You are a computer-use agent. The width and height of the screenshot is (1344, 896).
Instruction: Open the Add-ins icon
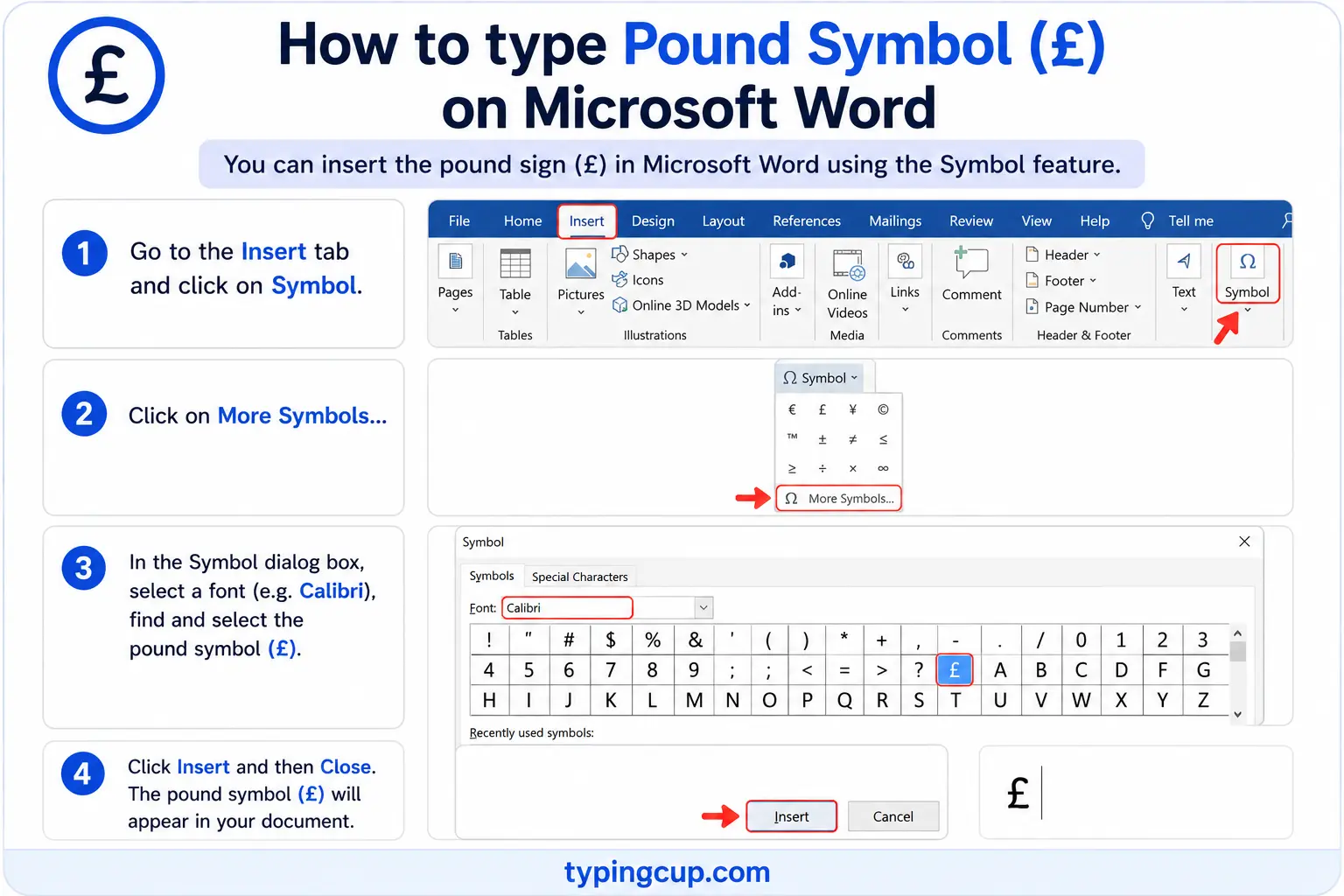(x=787, y=260)
